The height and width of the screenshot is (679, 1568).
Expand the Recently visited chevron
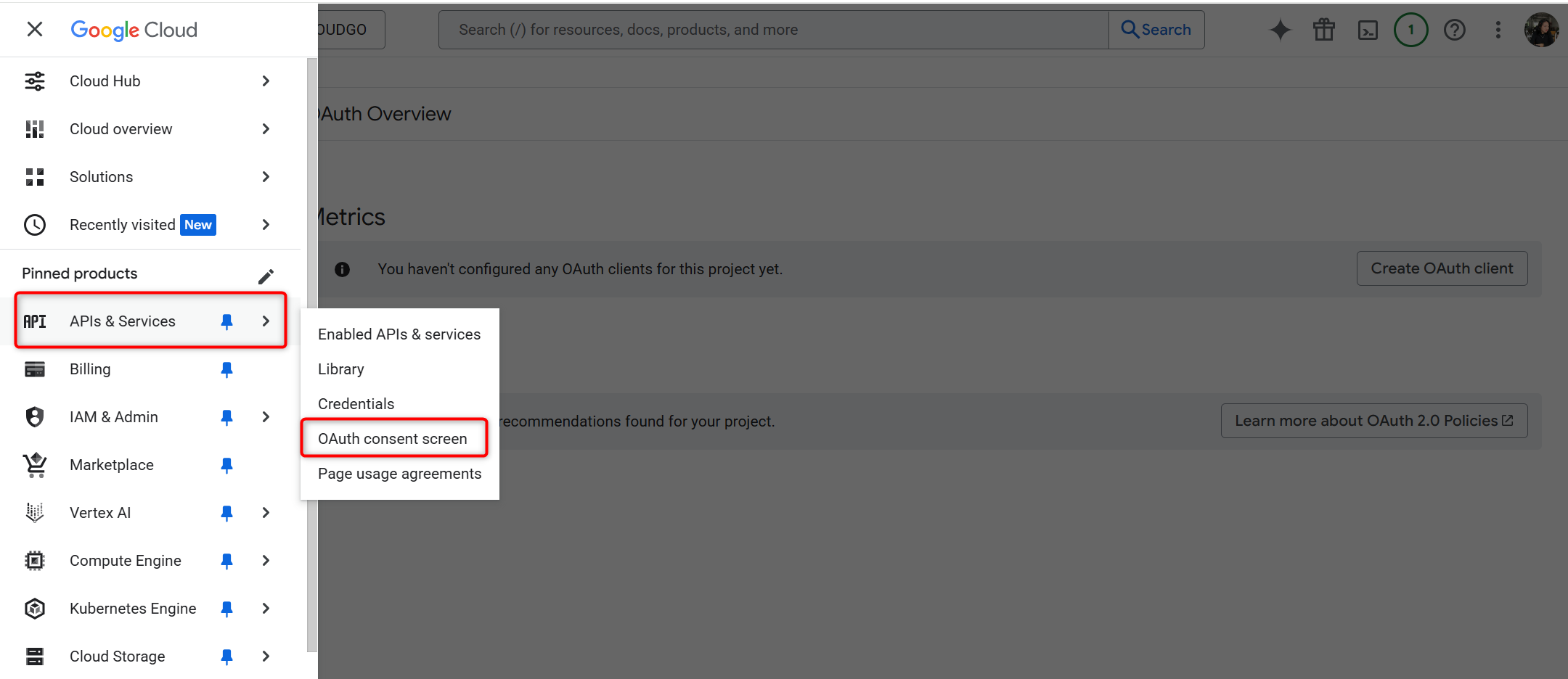[266, 225]
